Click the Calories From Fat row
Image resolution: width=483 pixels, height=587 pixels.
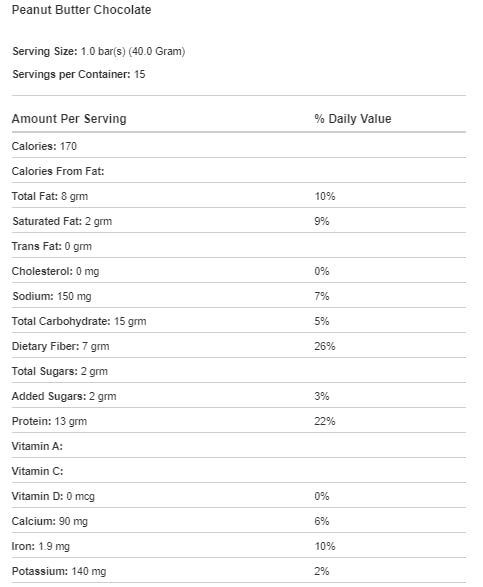[x=239, y=171]
